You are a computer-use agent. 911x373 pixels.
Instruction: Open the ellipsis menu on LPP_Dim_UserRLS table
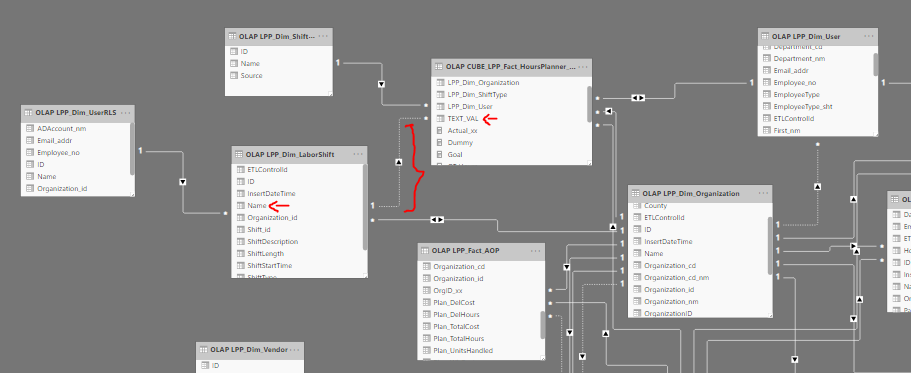point(125,113)
